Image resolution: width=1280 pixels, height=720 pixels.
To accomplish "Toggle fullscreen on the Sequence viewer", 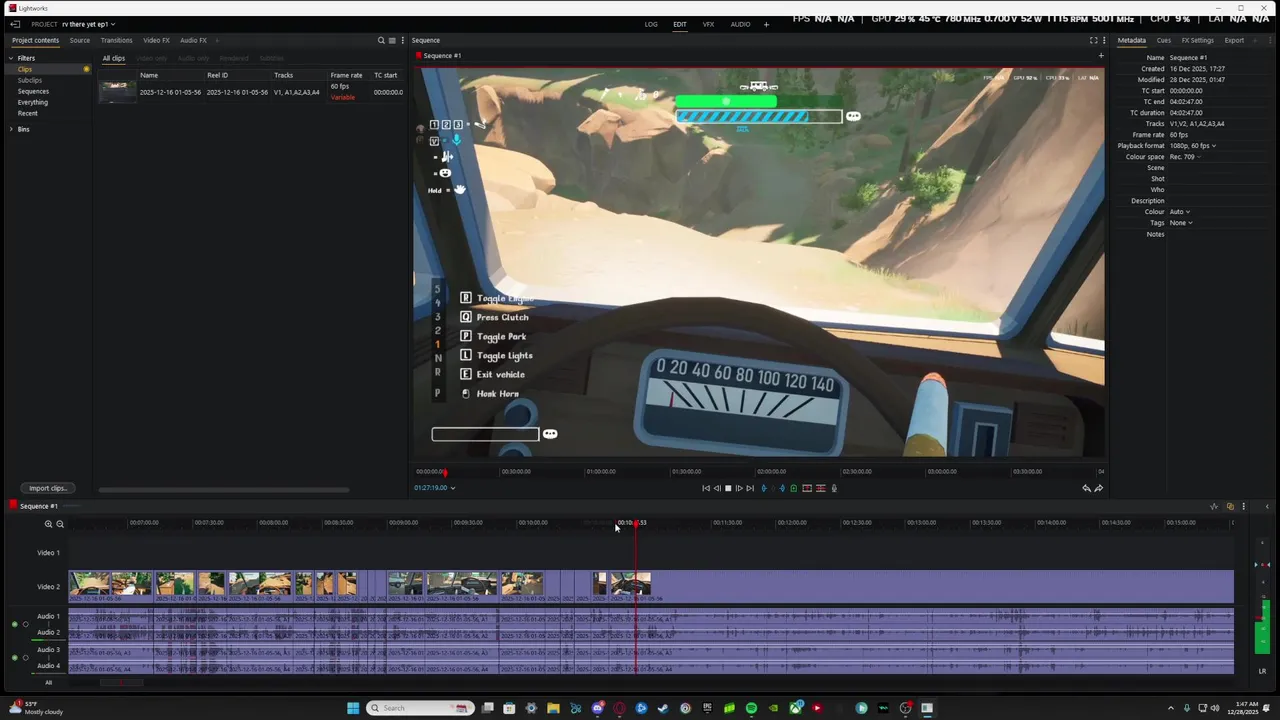I will [x=1093, y=40].
